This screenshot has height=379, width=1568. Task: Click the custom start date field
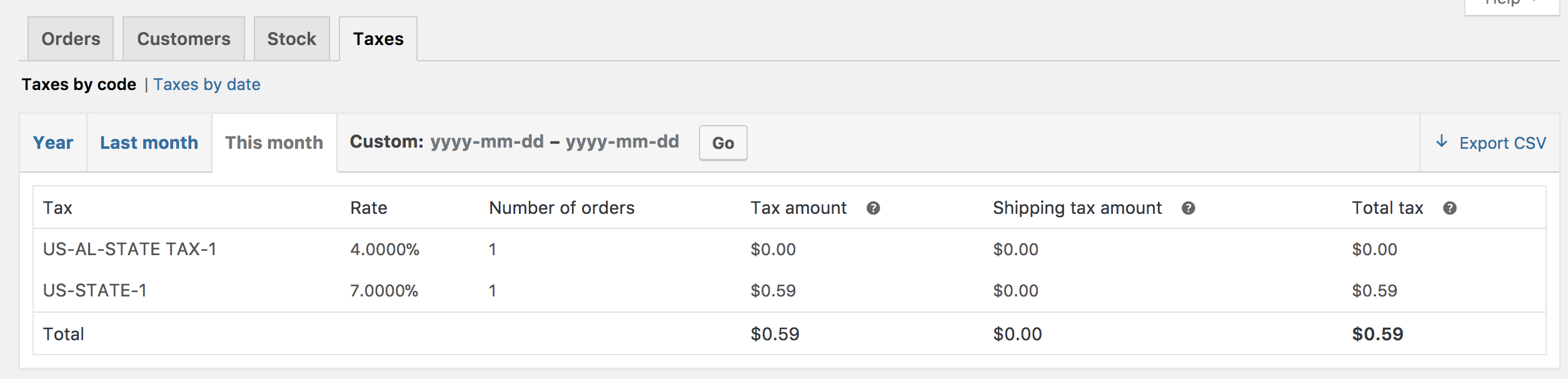pyautogui.click(x=487, y=142)
